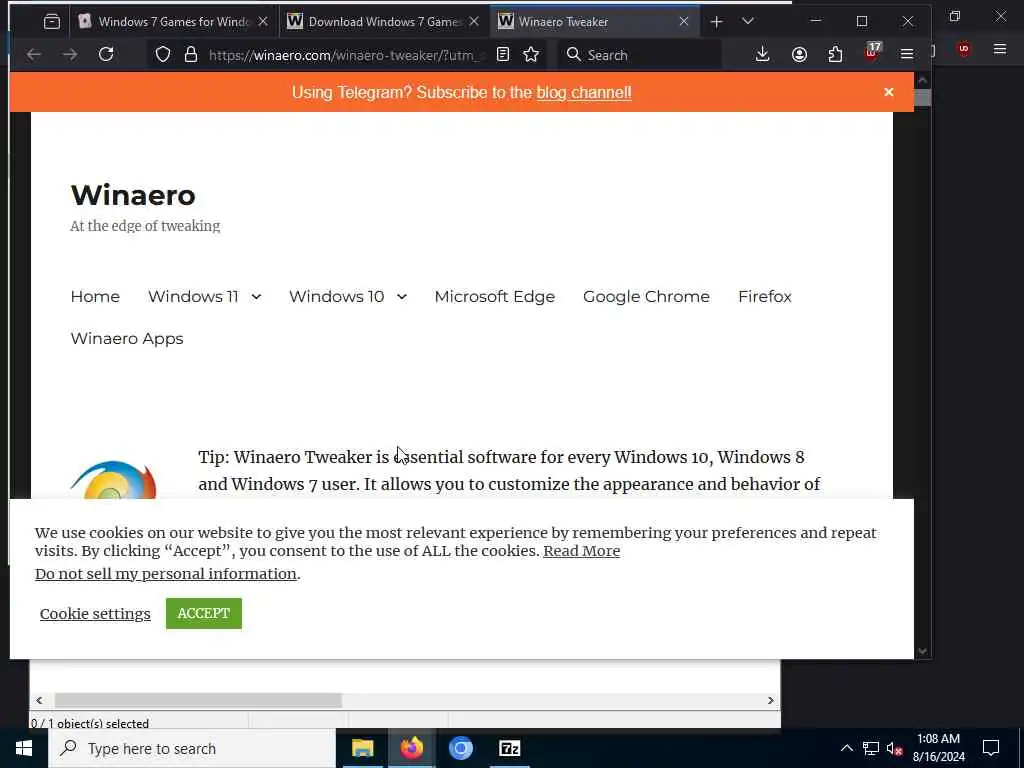1024x768 pixels.
Task: Switch to Windows 7 Games for Windows tab
Action: [x=173, y=22]
